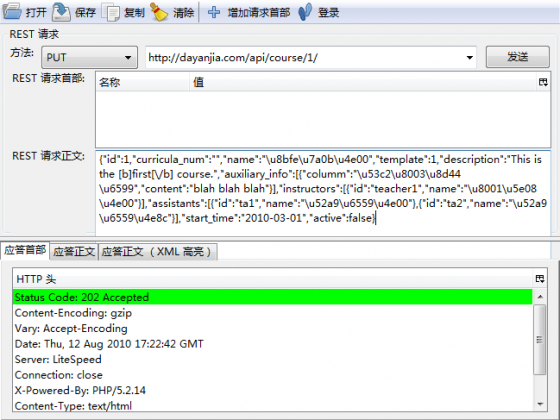The width and height of the screenshot is (560, 420).
Task: Click the 打开 toolbar label
Action: point(36,13)
